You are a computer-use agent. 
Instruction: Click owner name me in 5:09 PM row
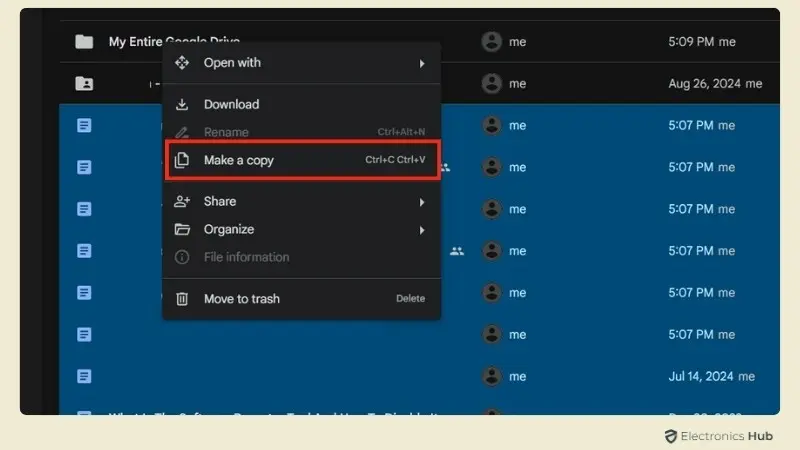tap(517, 42)
